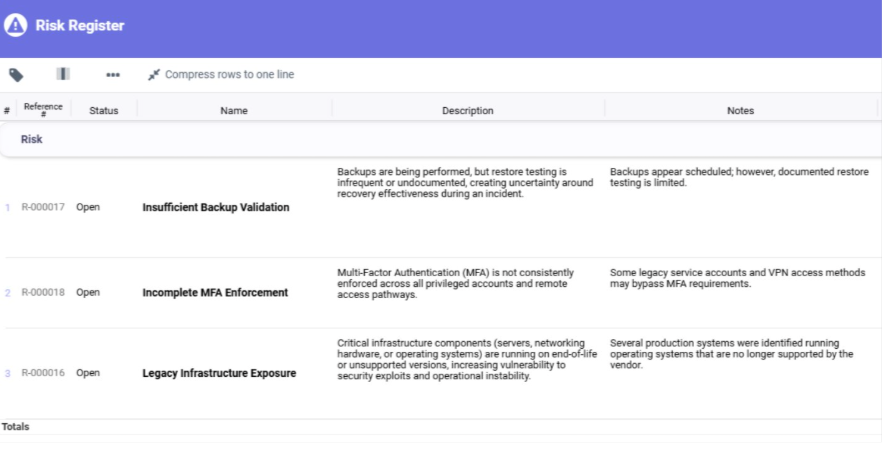Open the Legacy Infrastructure Exposure risk

(219, 374)
